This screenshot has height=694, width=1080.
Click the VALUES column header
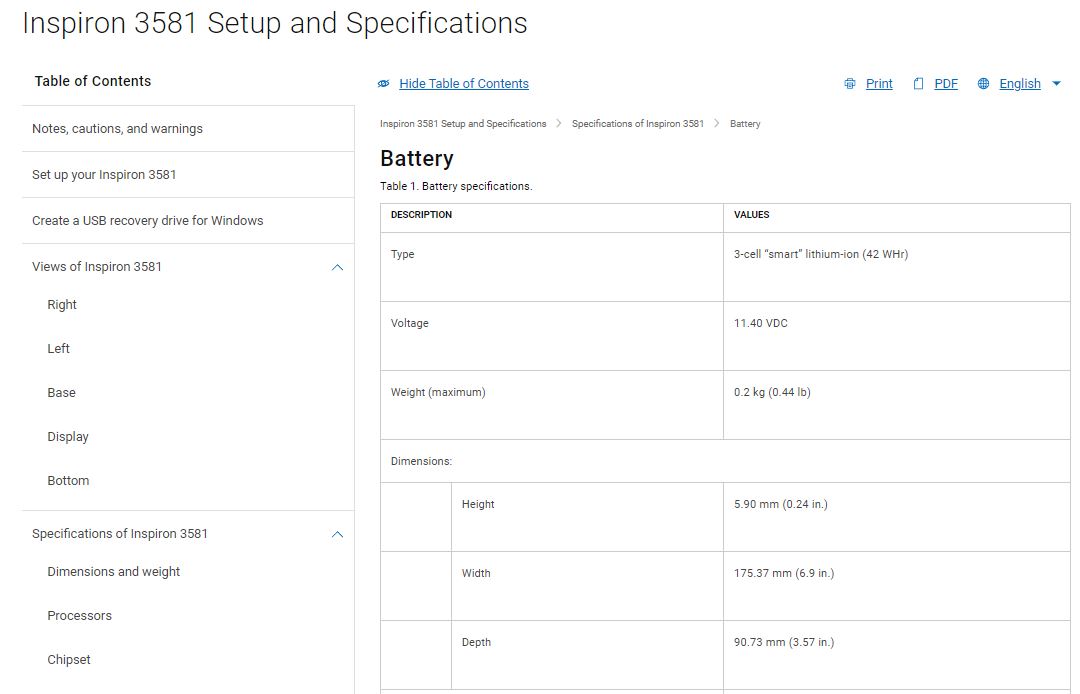751,215
